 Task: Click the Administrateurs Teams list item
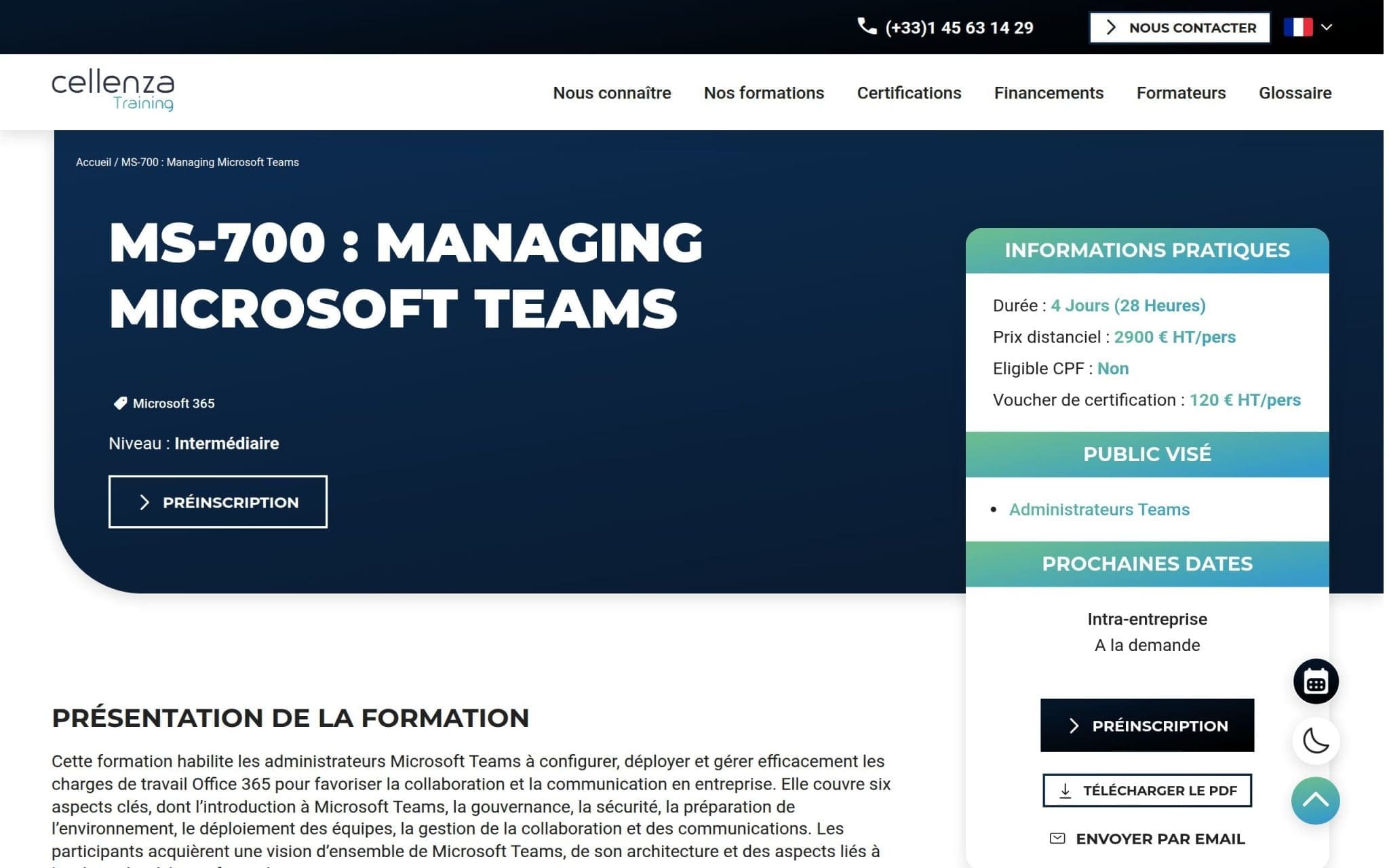point(1099,509)
